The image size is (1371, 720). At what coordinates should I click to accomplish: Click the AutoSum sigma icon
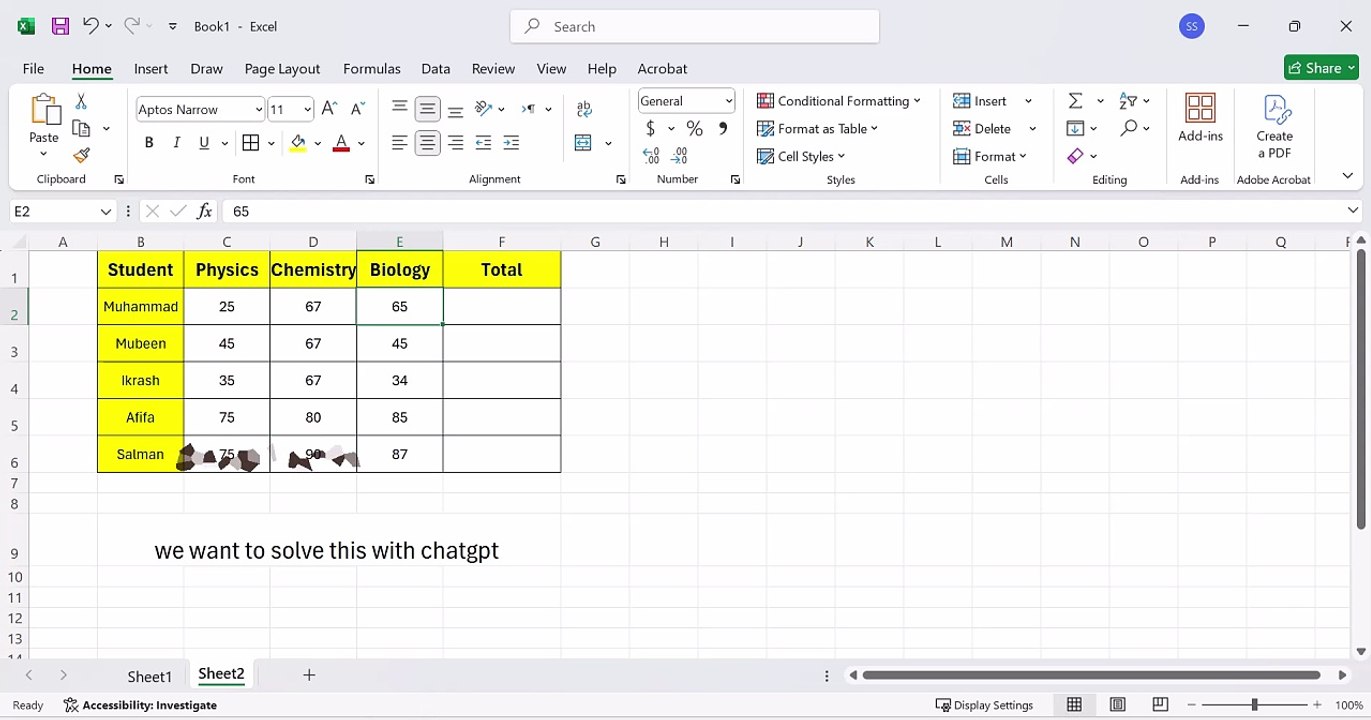(x=1076, y=101)
